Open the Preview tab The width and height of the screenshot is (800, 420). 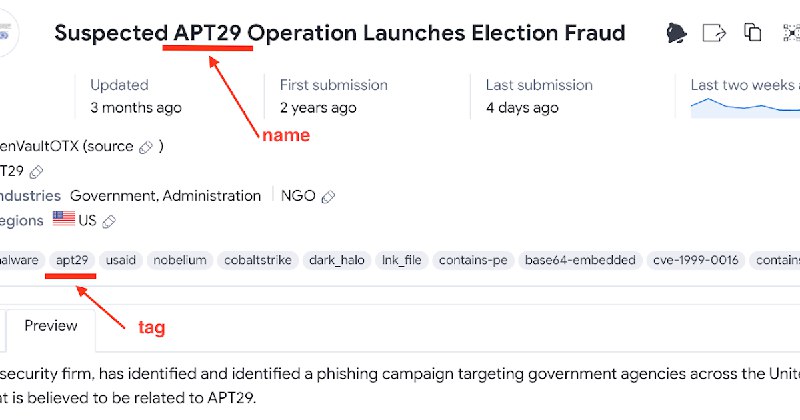coord(51,326)
